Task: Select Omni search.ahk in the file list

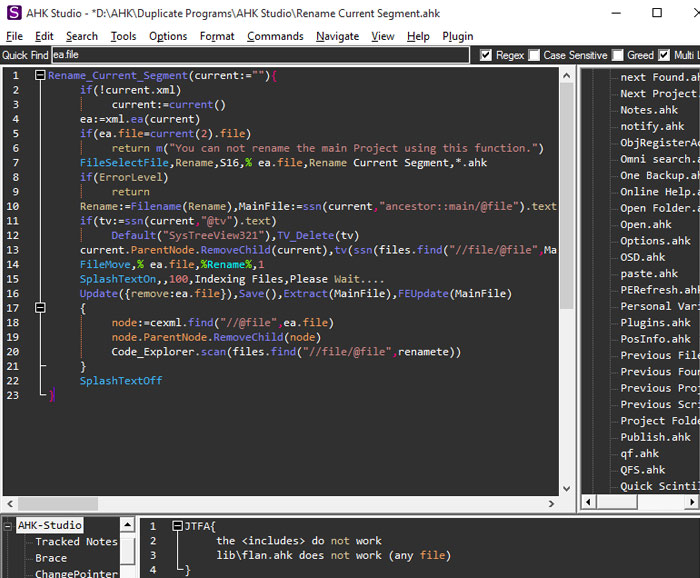Action: click(x=659, y=159)
